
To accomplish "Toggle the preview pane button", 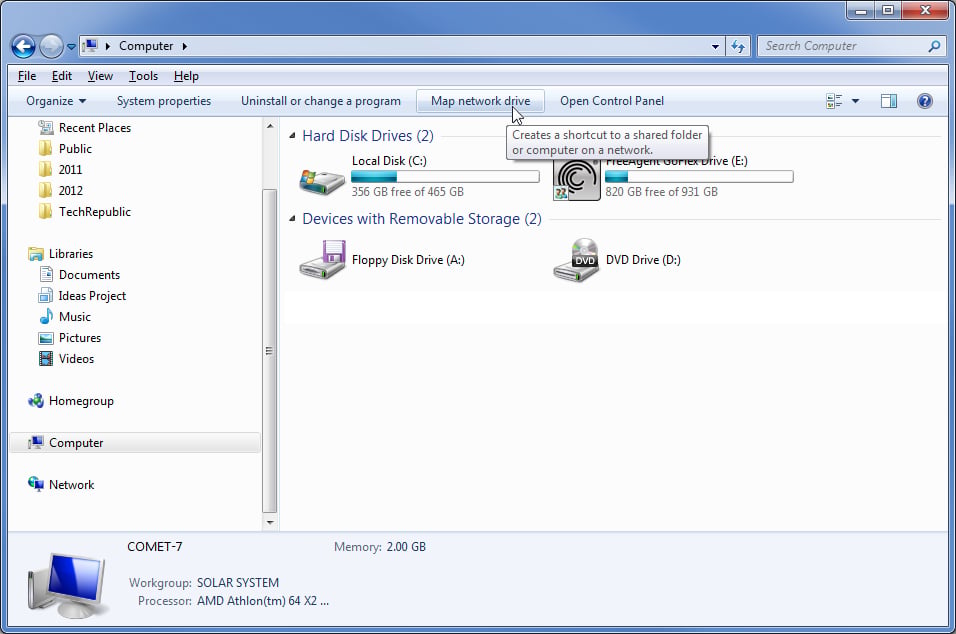I will (889, 101).
